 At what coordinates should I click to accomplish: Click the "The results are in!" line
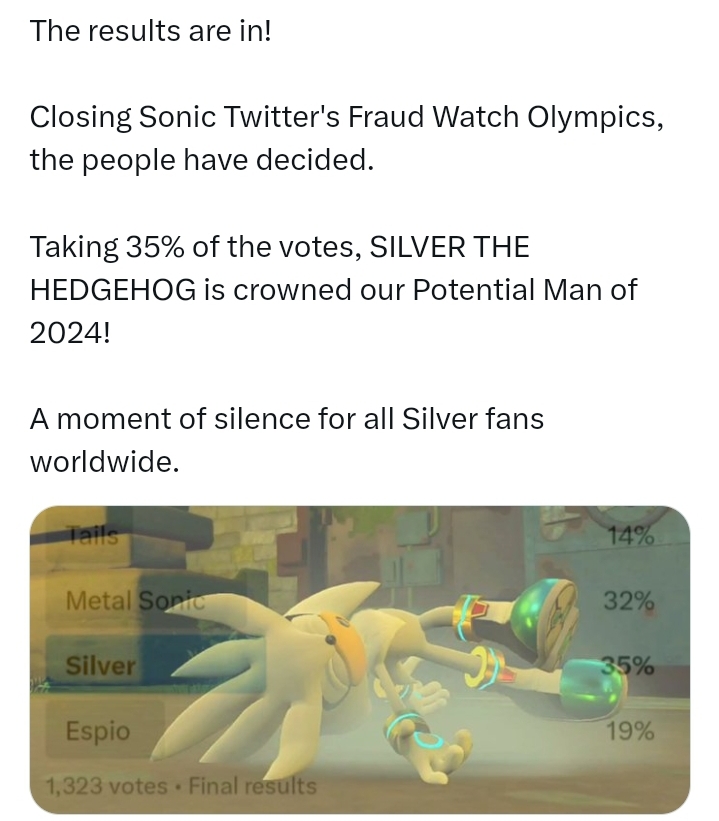(151, 30)
